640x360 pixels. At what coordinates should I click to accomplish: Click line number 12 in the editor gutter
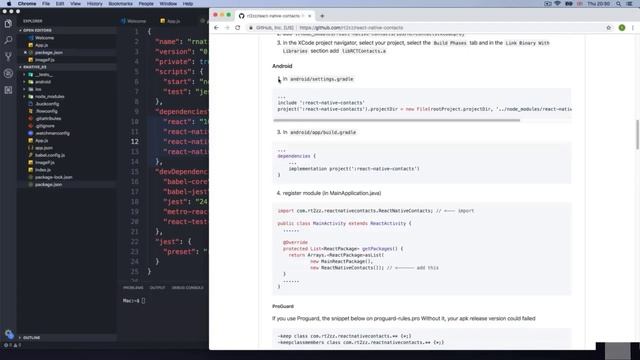[x=135, y=142]
